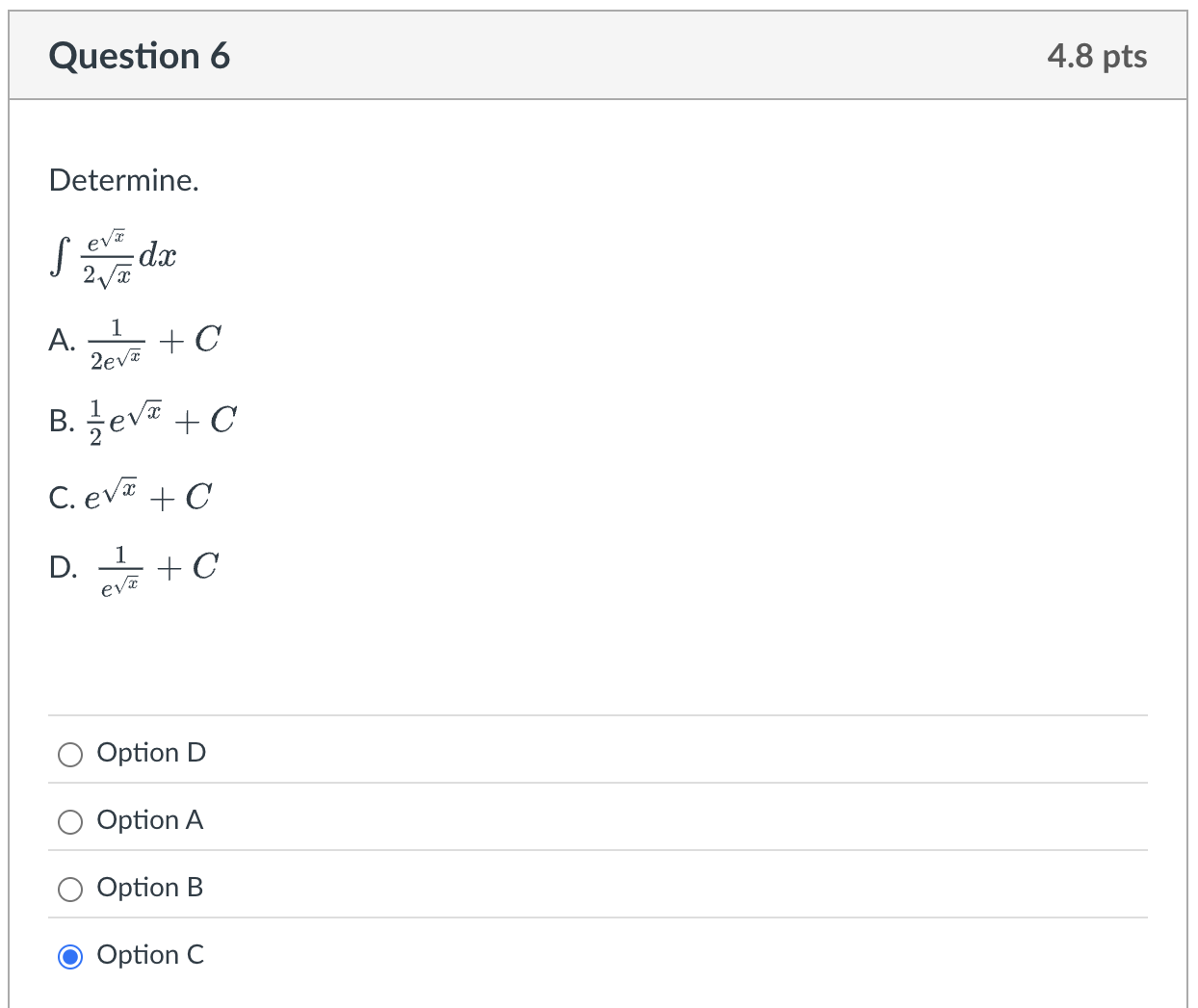Select the Option D radio button

point(68,755)
